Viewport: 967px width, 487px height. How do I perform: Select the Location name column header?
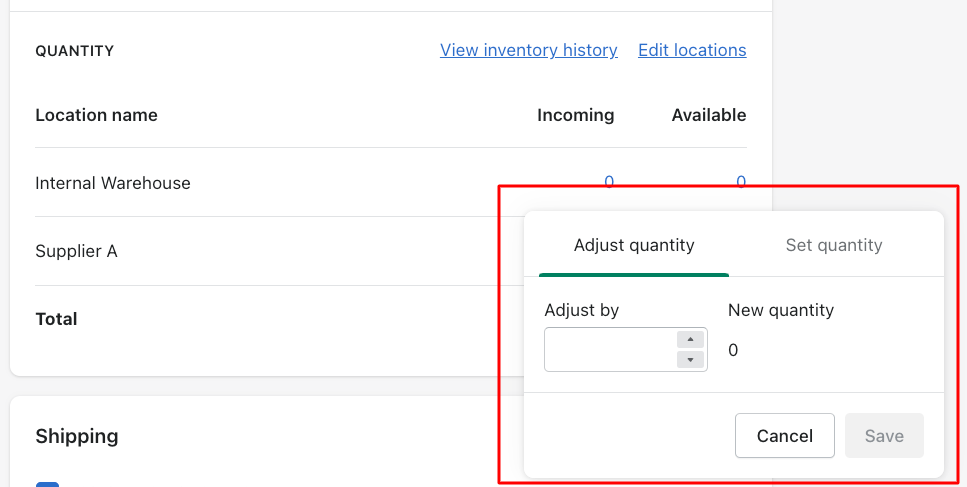(96, 115)
